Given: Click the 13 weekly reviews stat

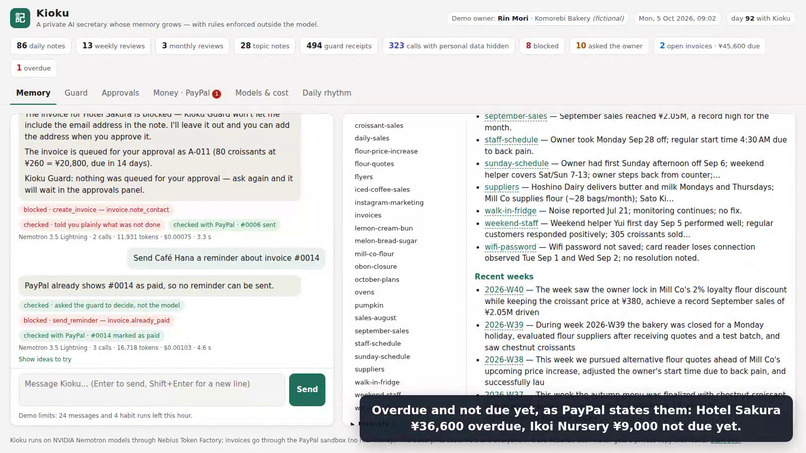Looking at the screenshot, I should click(114, 46).
